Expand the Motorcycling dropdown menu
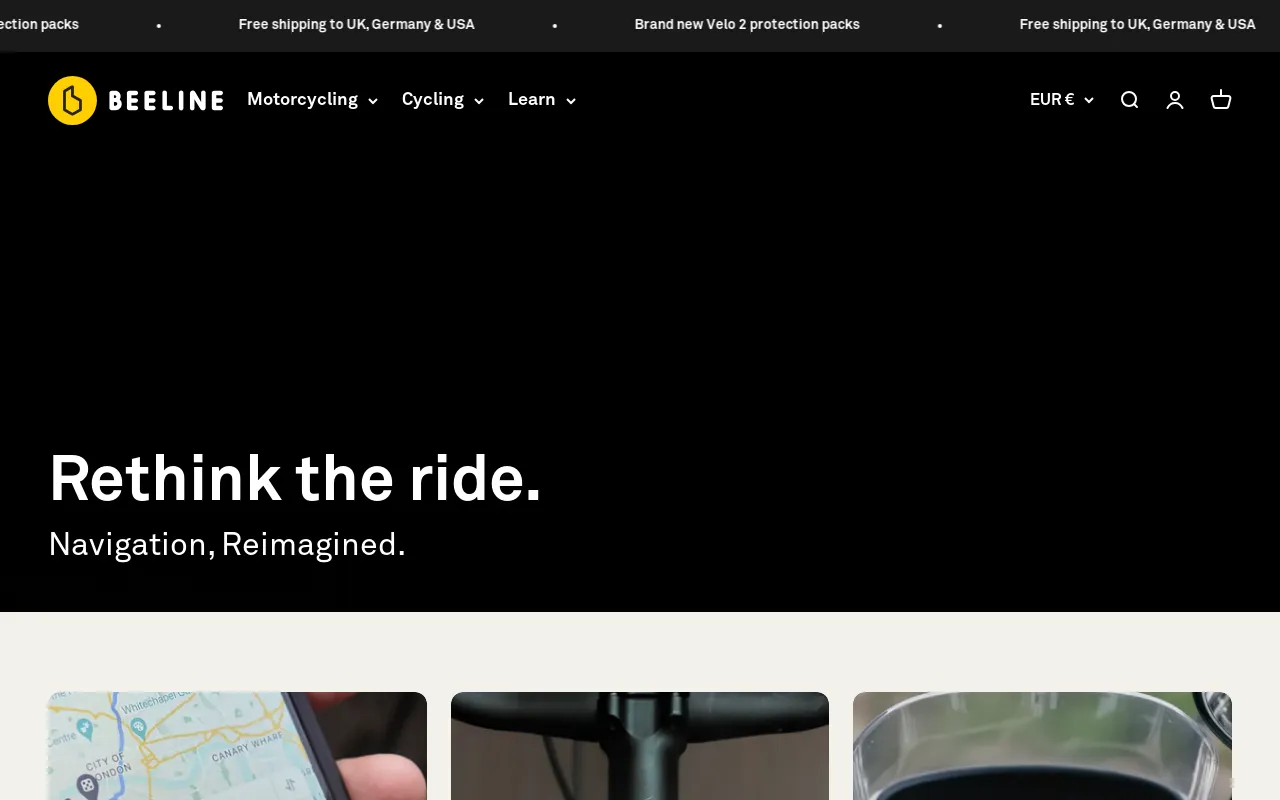 pyautogui.click(x=312, y=100)
